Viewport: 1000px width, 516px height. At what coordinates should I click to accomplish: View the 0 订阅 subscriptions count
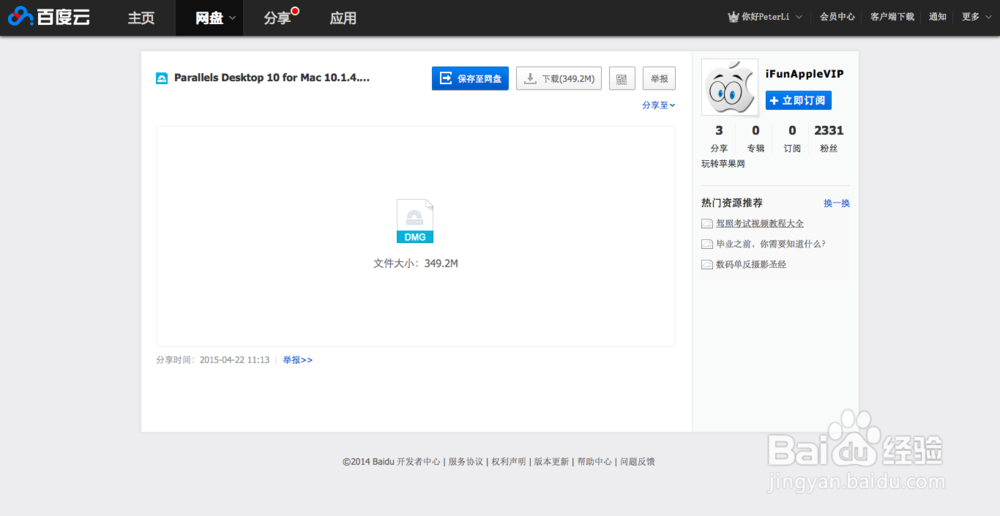[x=792, y=138]
